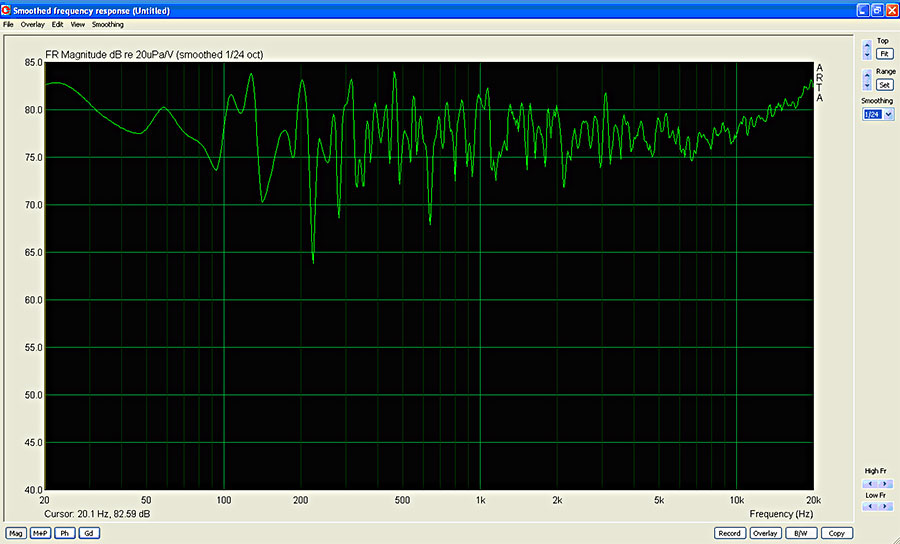The height and width of the screenshot is (544, 900).
Task: Increase Range with up arrow
Action: [867, 75]
